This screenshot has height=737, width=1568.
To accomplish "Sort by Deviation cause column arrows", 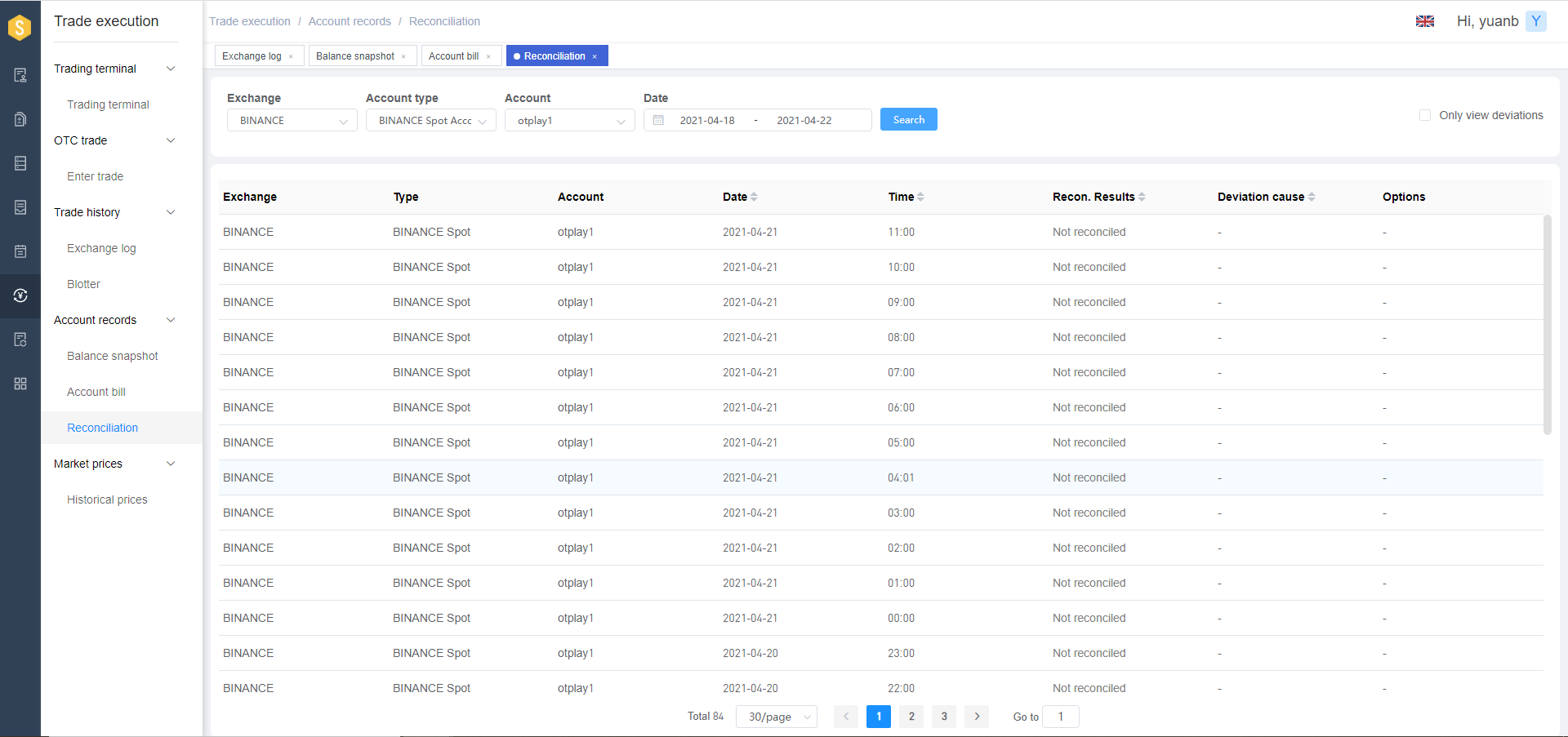I will 1312,197.
